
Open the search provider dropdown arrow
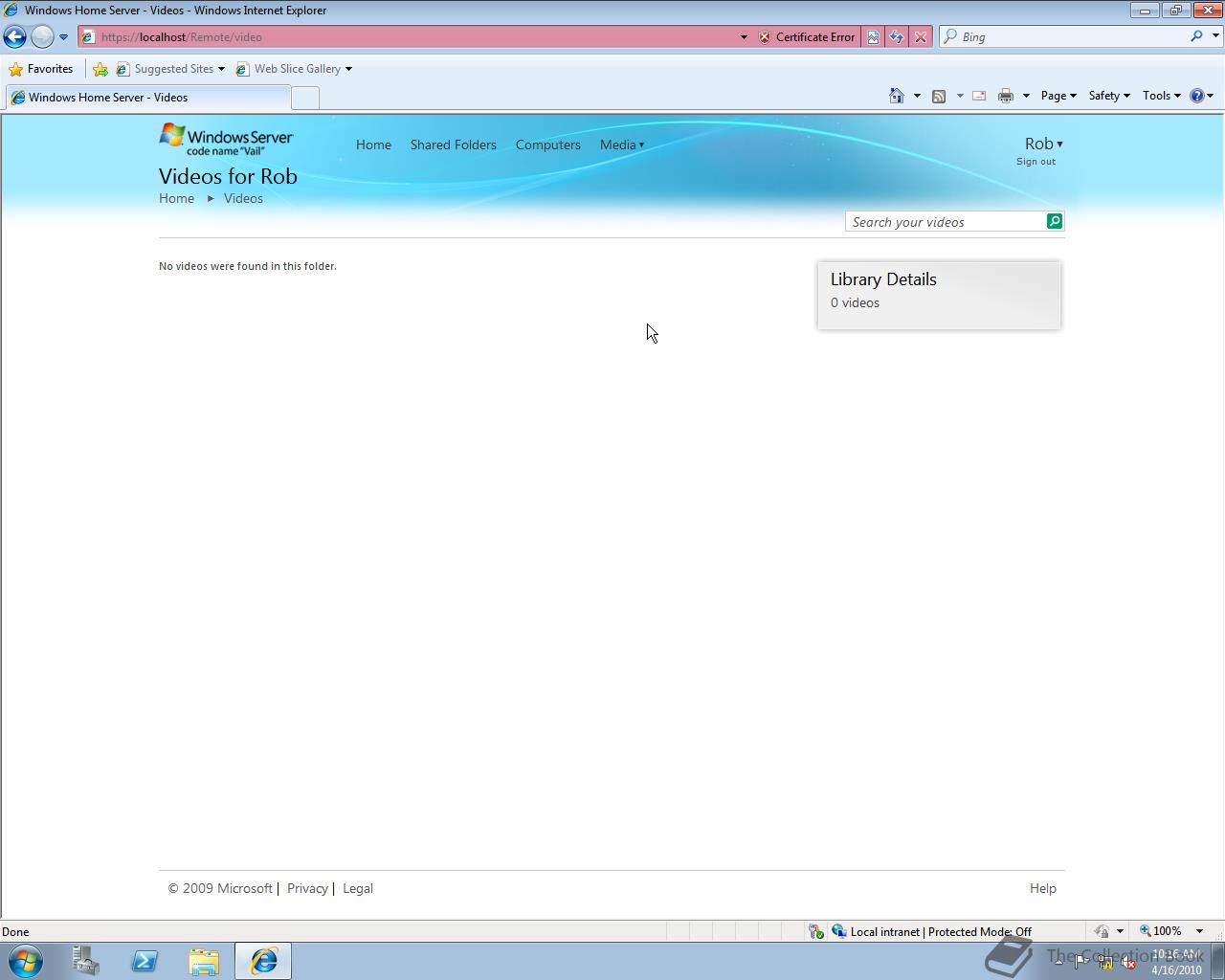tap(1216, 36)
